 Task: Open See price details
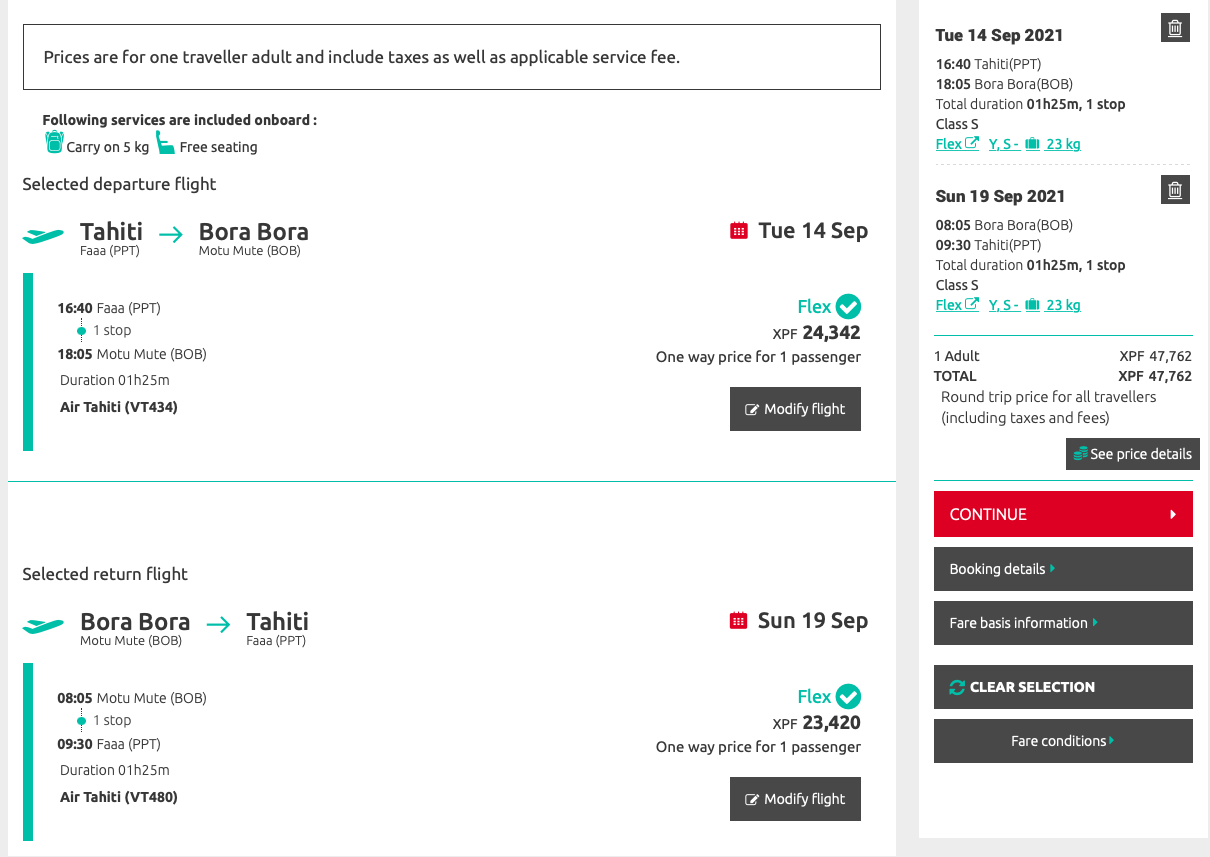(x=1132, y=454)
